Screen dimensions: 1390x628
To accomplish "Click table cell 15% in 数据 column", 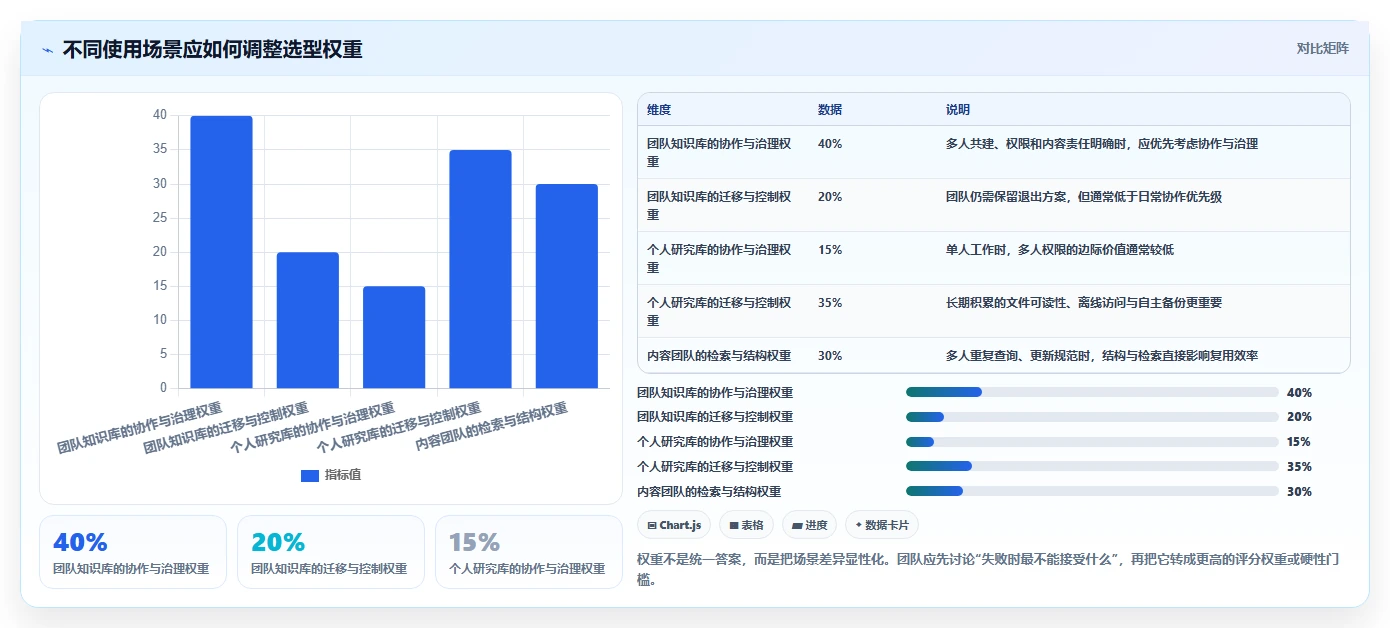I will pyautogui.click(x=830, y=250).
